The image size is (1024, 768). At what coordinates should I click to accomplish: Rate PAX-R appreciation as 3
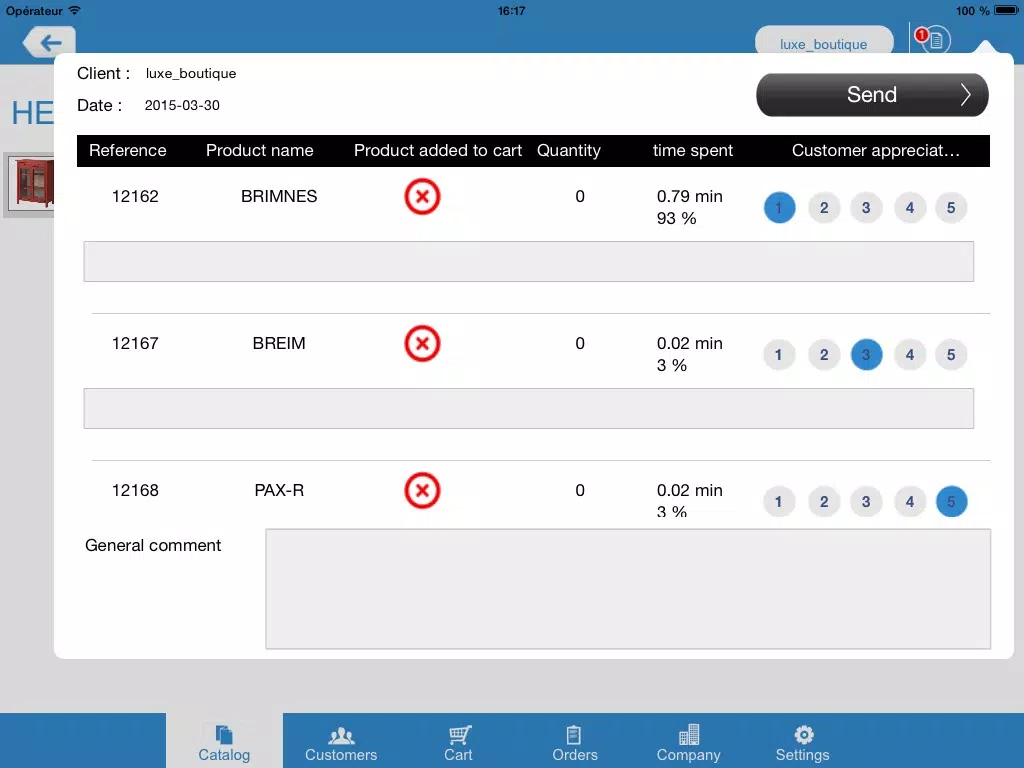tap(866, 502)
